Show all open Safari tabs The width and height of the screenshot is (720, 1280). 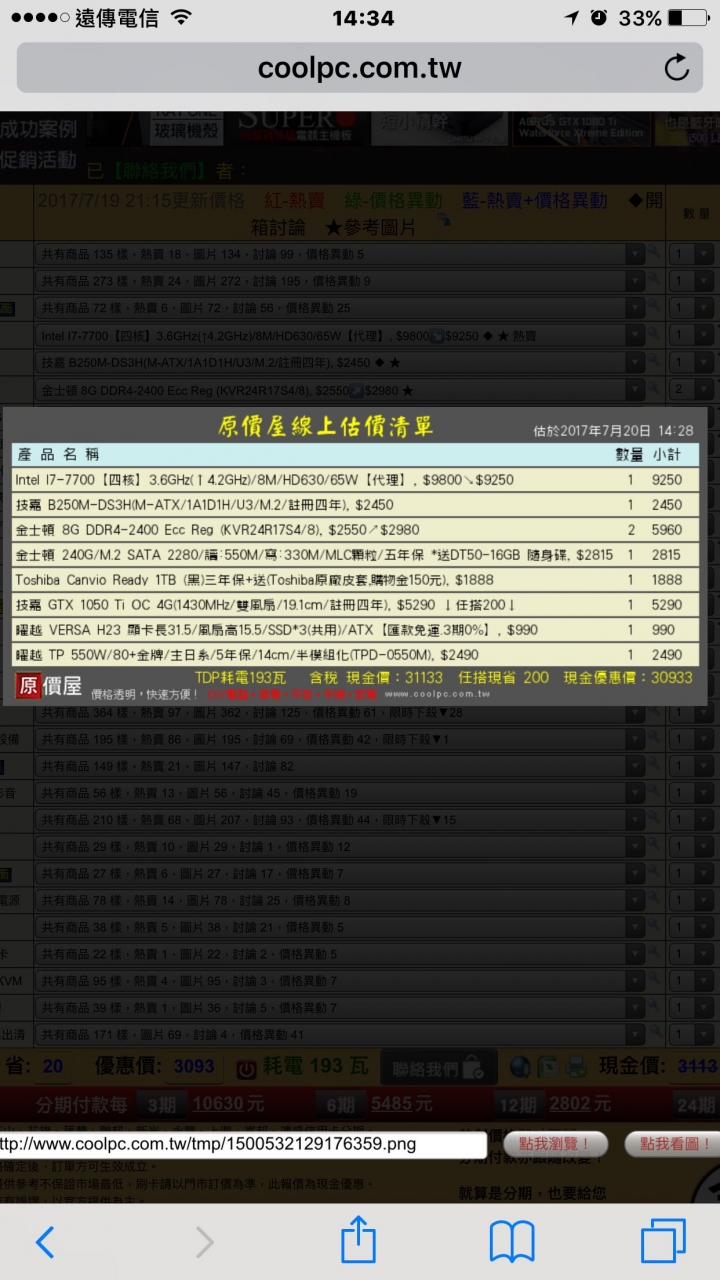pos(663,1241)
